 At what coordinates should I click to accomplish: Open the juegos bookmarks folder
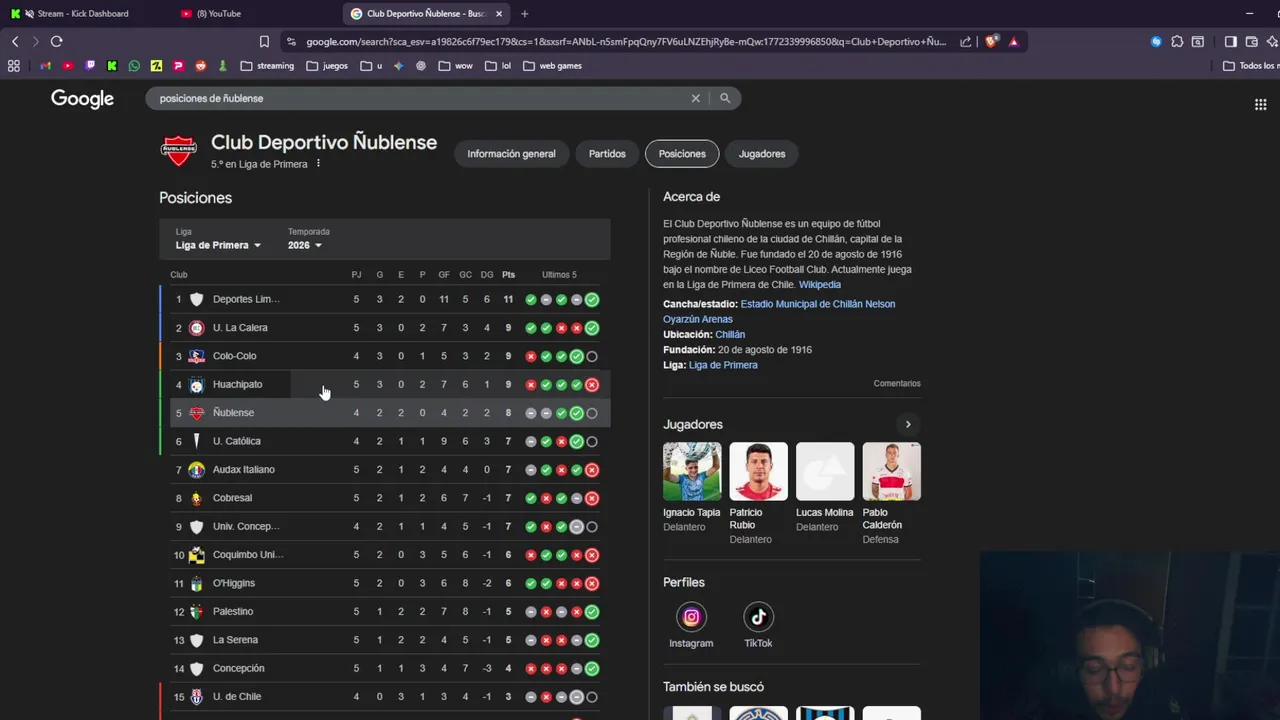coord(327,66)
